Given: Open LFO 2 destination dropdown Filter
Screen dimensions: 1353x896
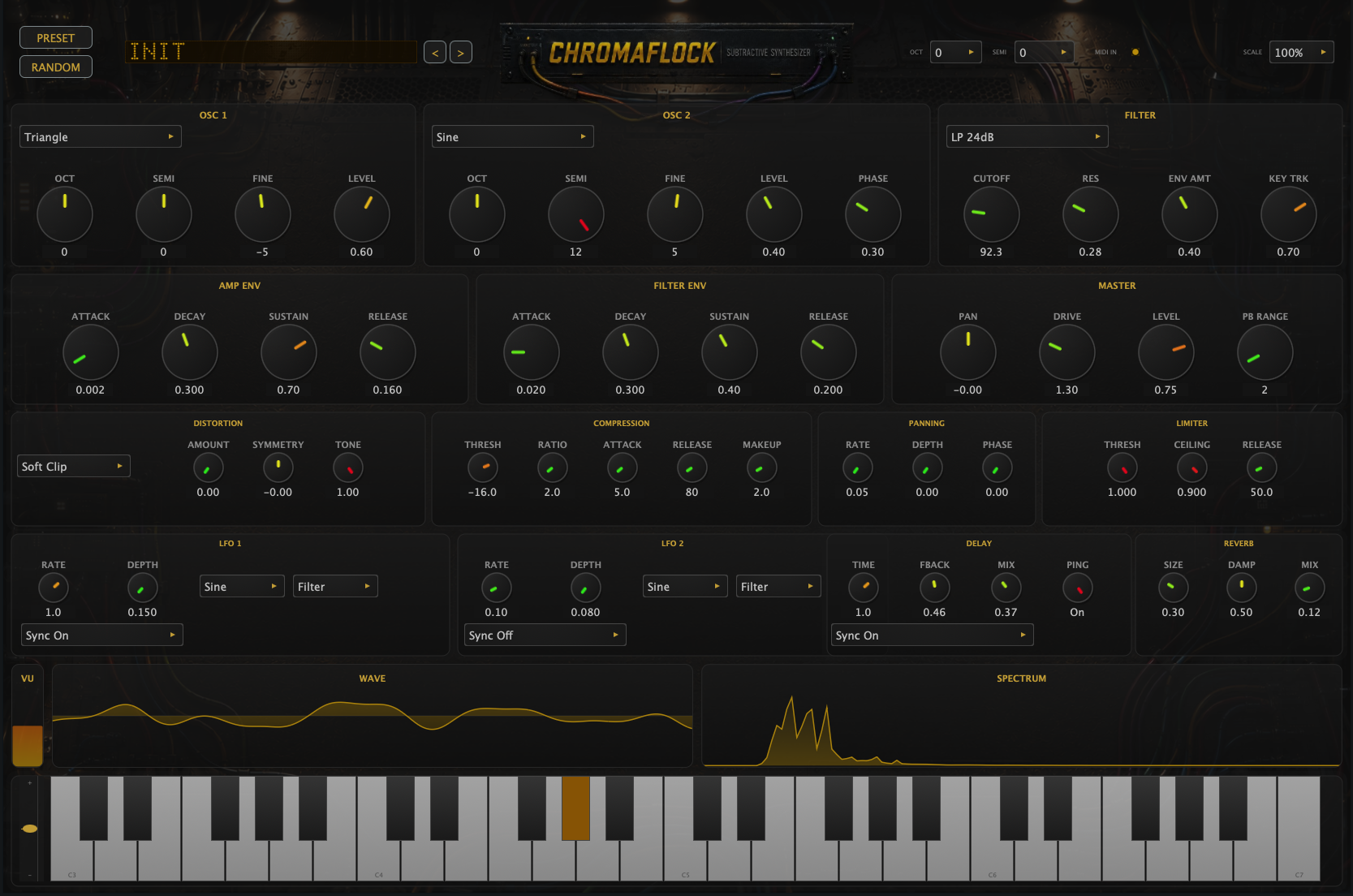Looking at the screenshot, I should point(778,586).
